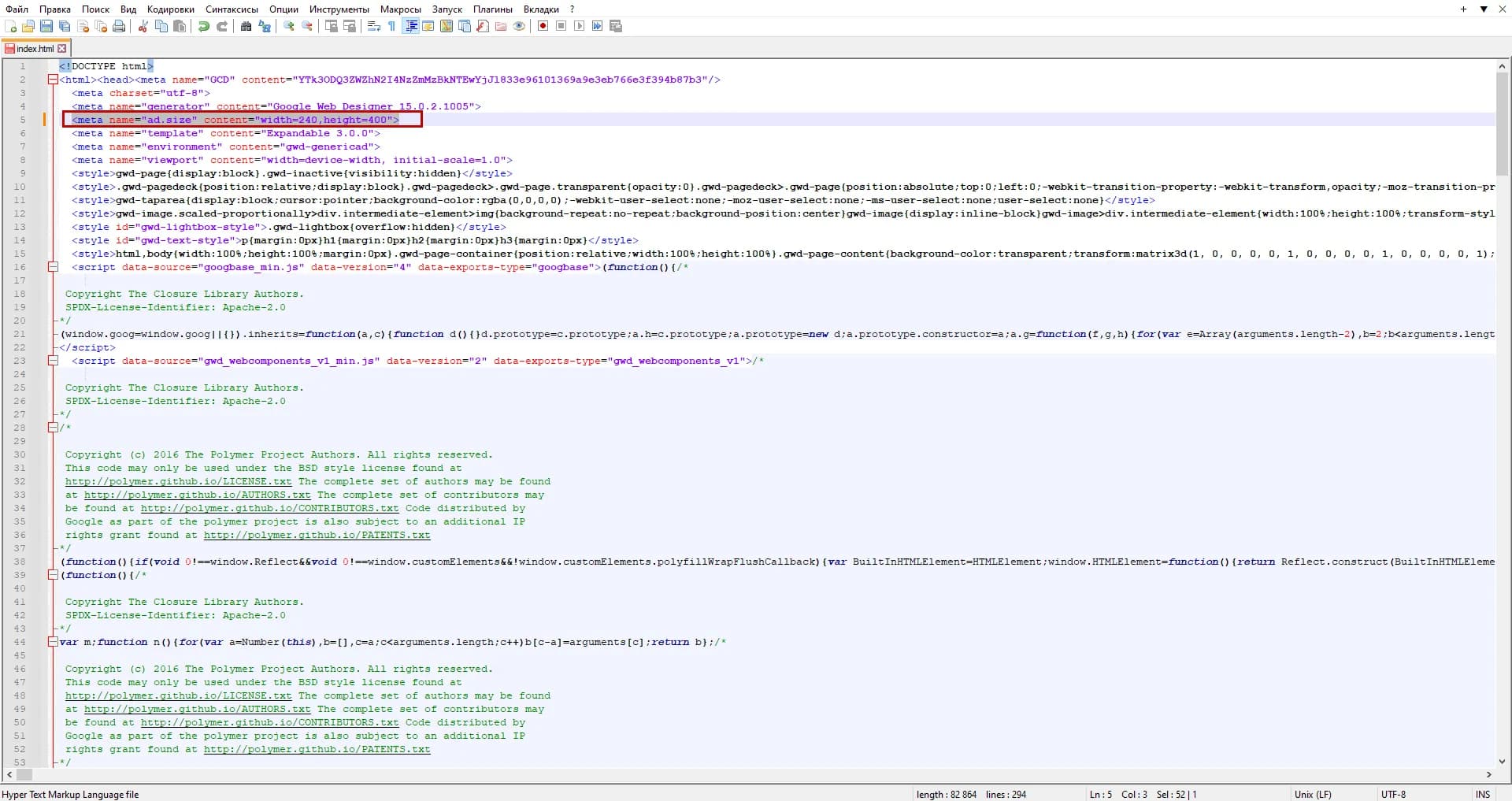Screen dimensions: 1512x801
Task: Open the Document List panel icon
Action: coord(465,26)
